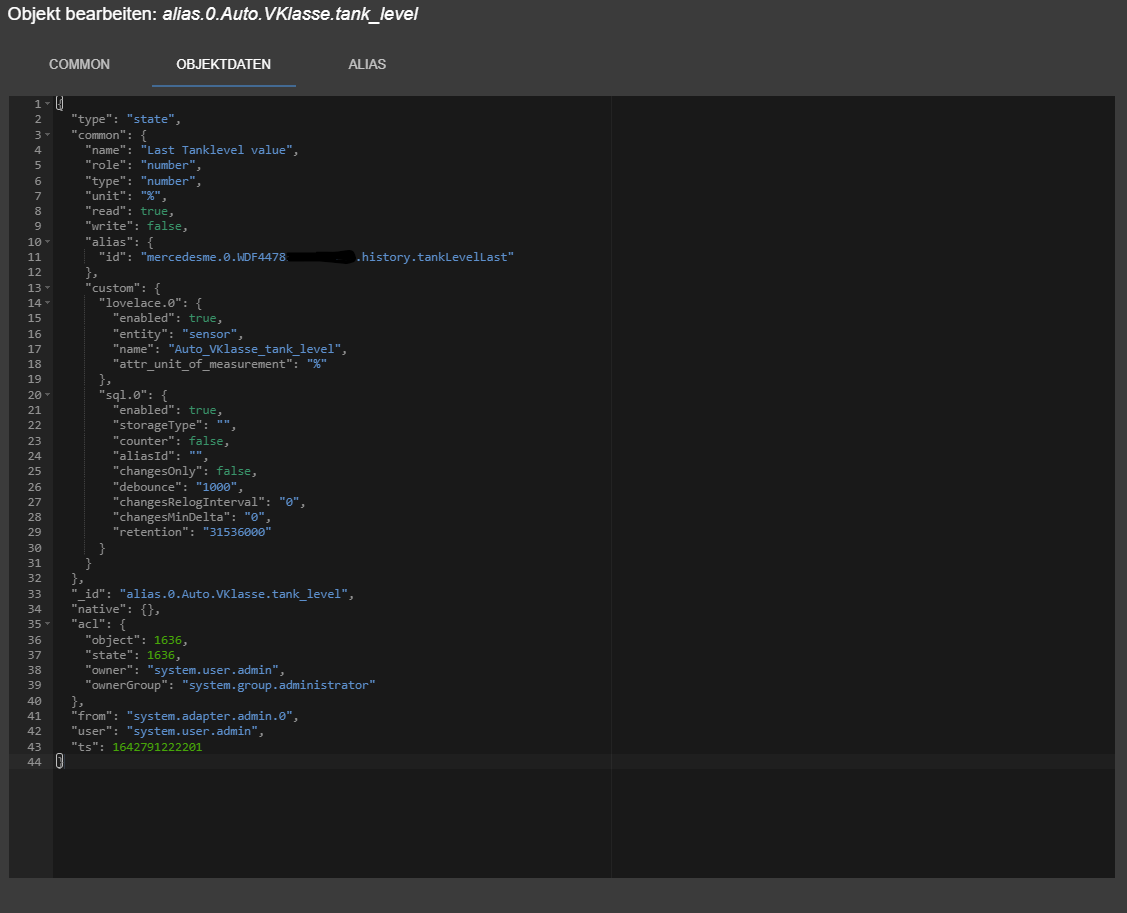The height and width of the screenshot is (913, 1127).
Task: Click the unit value "%" on line 7
Action: pos(151,196)
